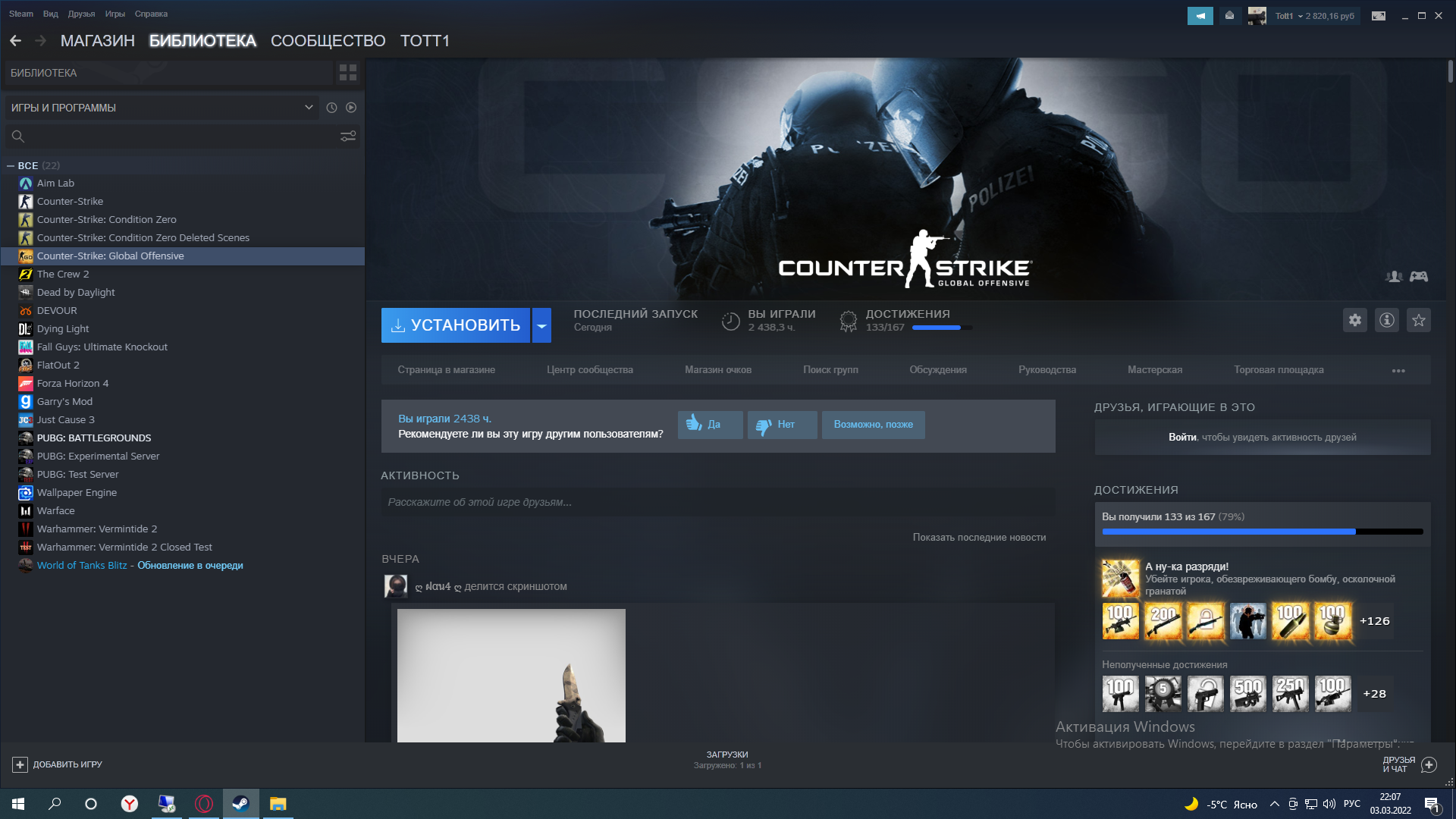Select World of Tanks Blitz entry
Screen dimensions: 1456x819
(x=140, y=566)
